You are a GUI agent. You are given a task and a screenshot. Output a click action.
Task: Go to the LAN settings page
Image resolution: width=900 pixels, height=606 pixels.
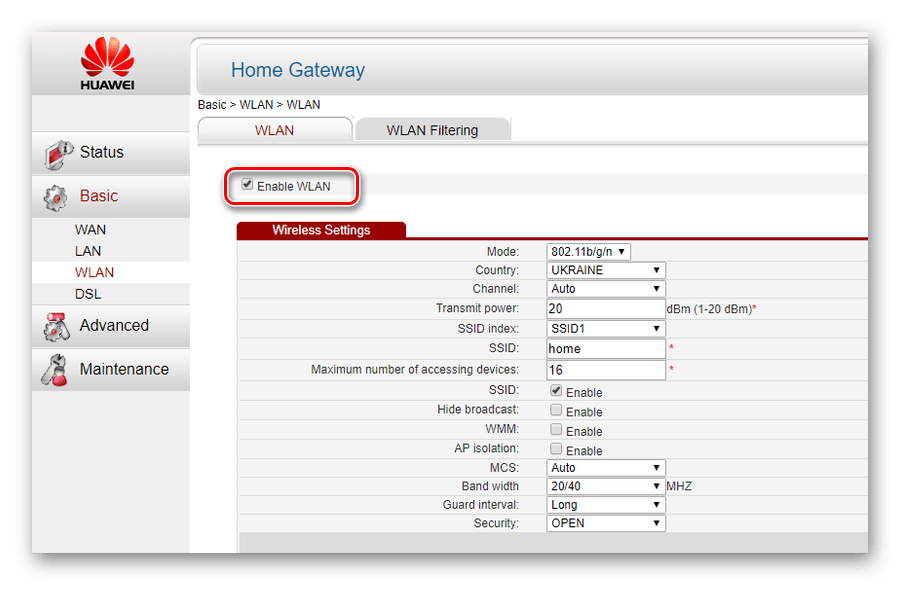(x=88, y=251)
